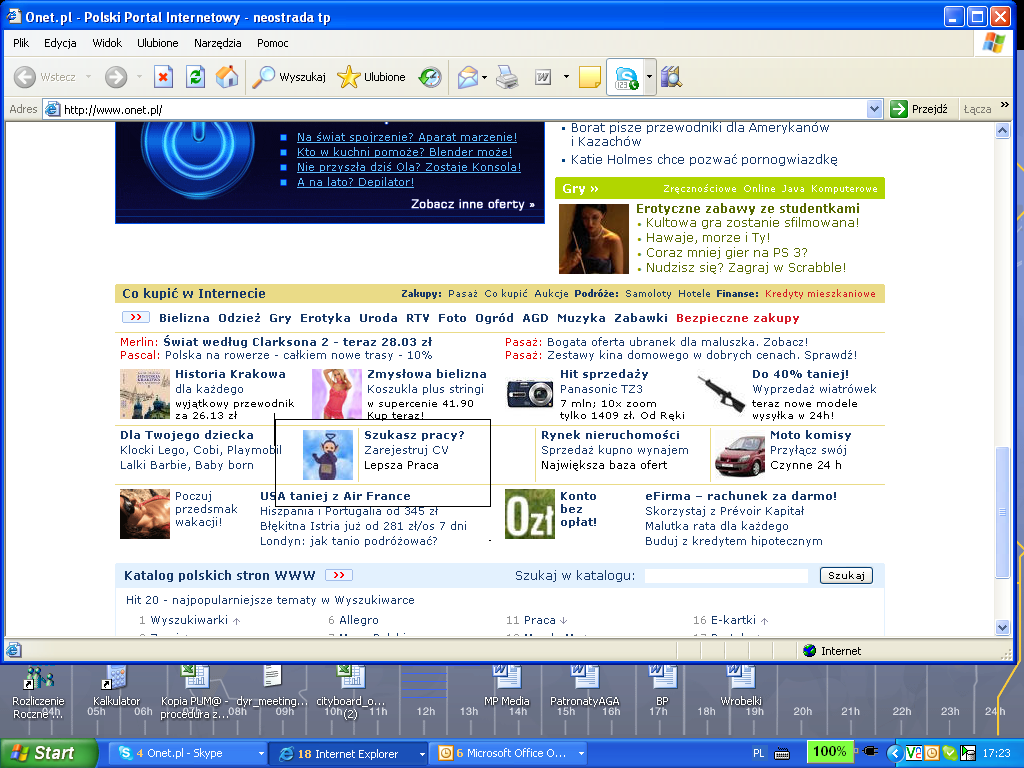Viewport: 1024px width, 768px height.
Task: Click the Panasonic TZ3 camera thumbnail
Action: click(x=530, y=394)
